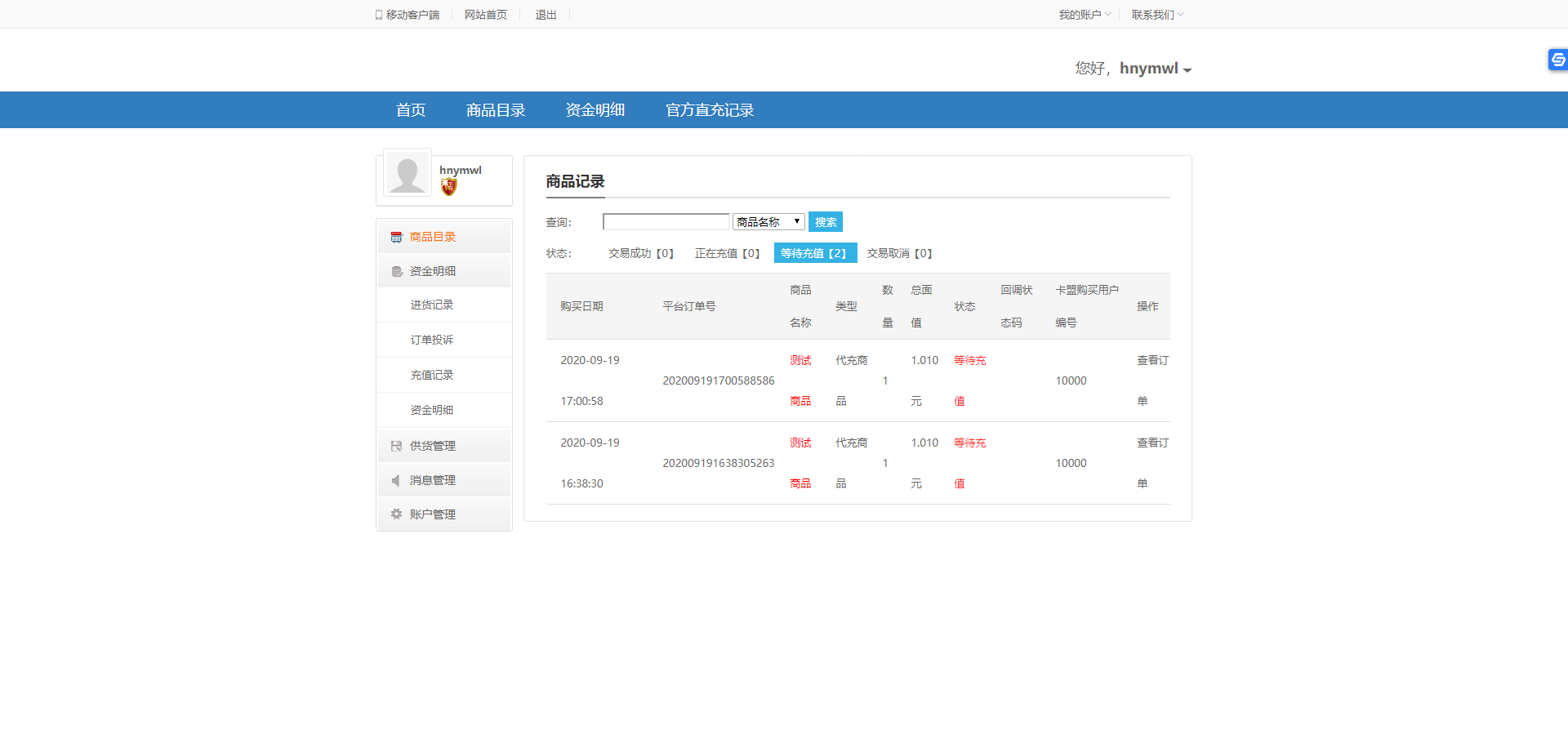
Task: Click 退出 to log out
Action: [546, 15]
